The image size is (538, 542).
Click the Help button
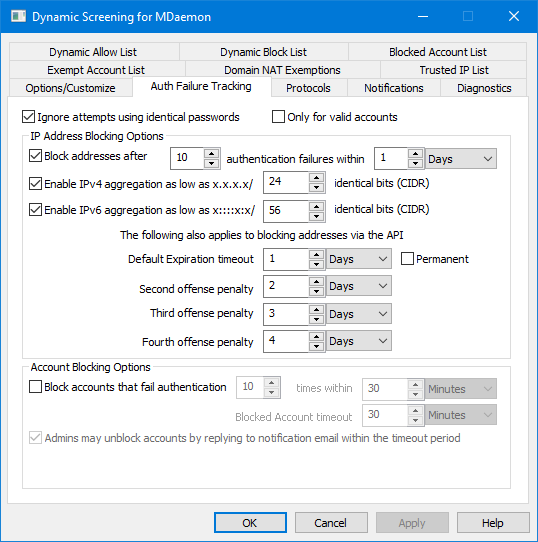[x=493, y=523]
